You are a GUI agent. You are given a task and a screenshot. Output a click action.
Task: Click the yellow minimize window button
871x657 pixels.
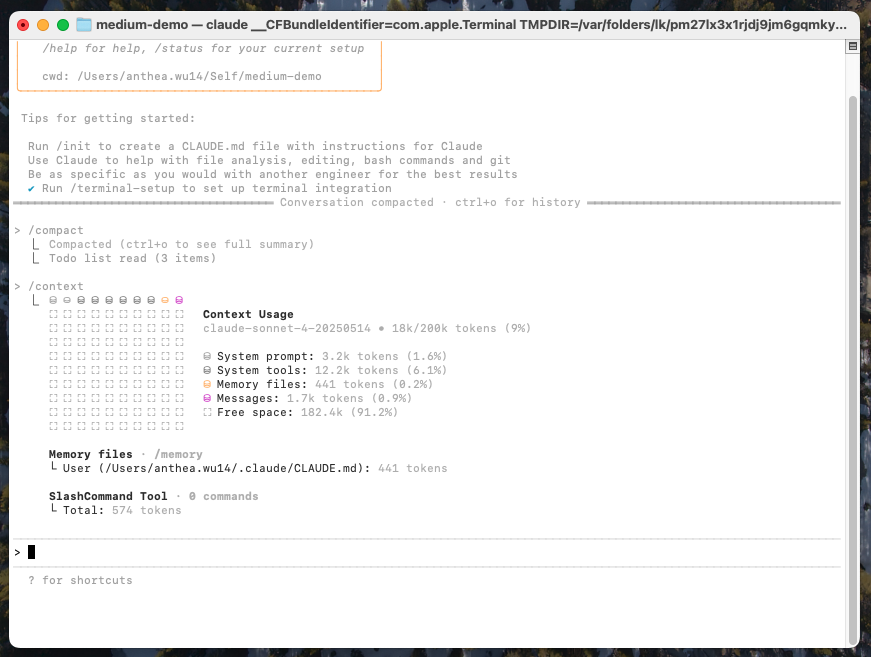[43, 25]
